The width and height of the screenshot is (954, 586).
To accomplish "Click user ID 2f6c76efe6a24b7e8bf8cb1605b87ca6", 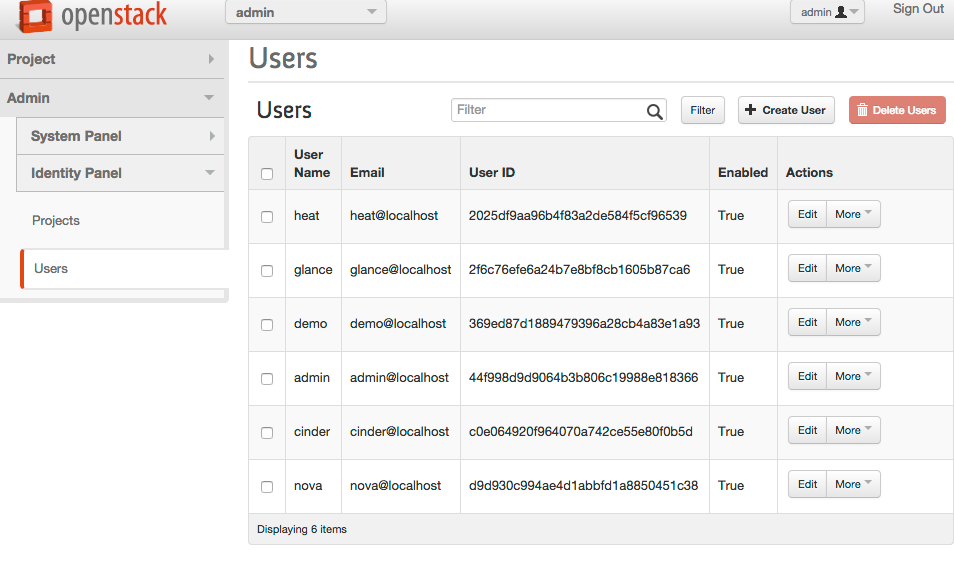I will tap(579, 270).
